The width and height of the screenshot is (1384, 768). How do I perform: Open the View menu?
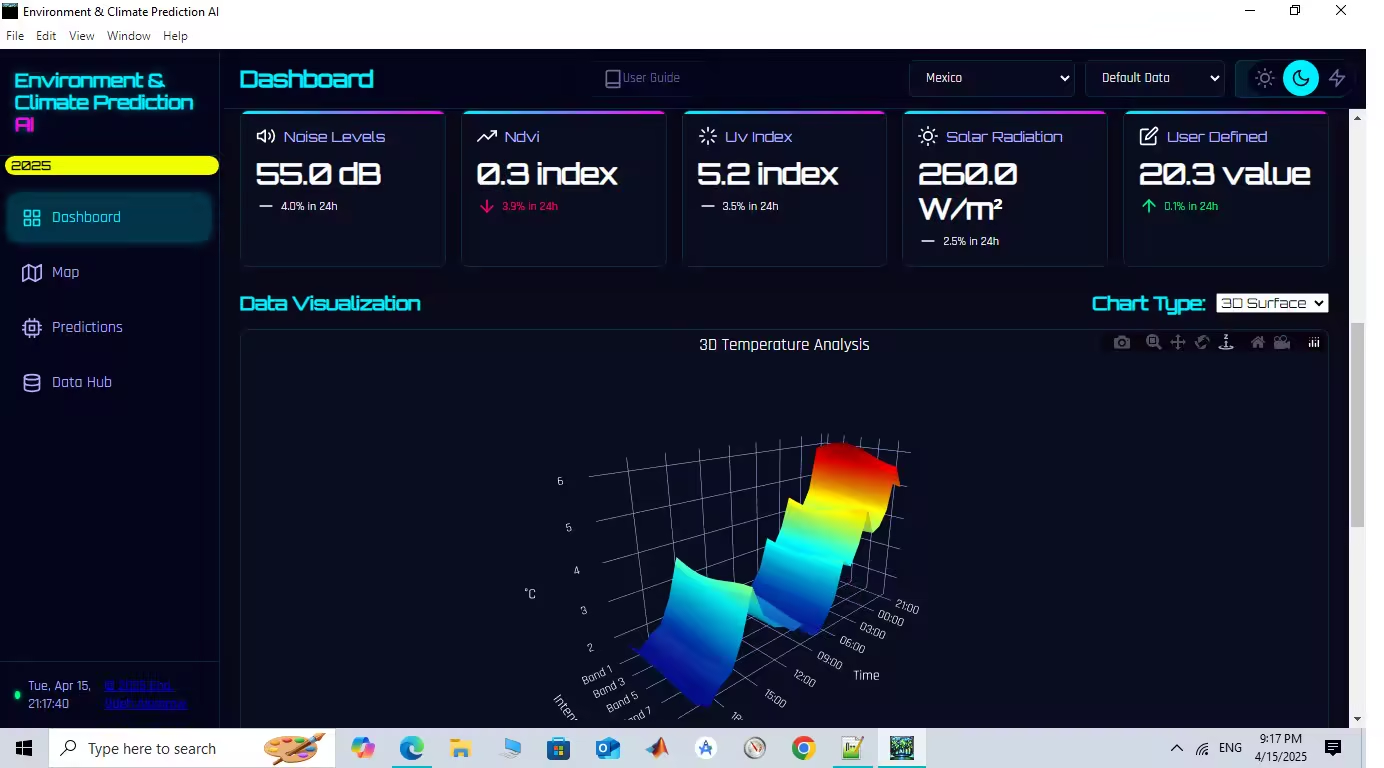pyautogui.click(x=81, y=36)
